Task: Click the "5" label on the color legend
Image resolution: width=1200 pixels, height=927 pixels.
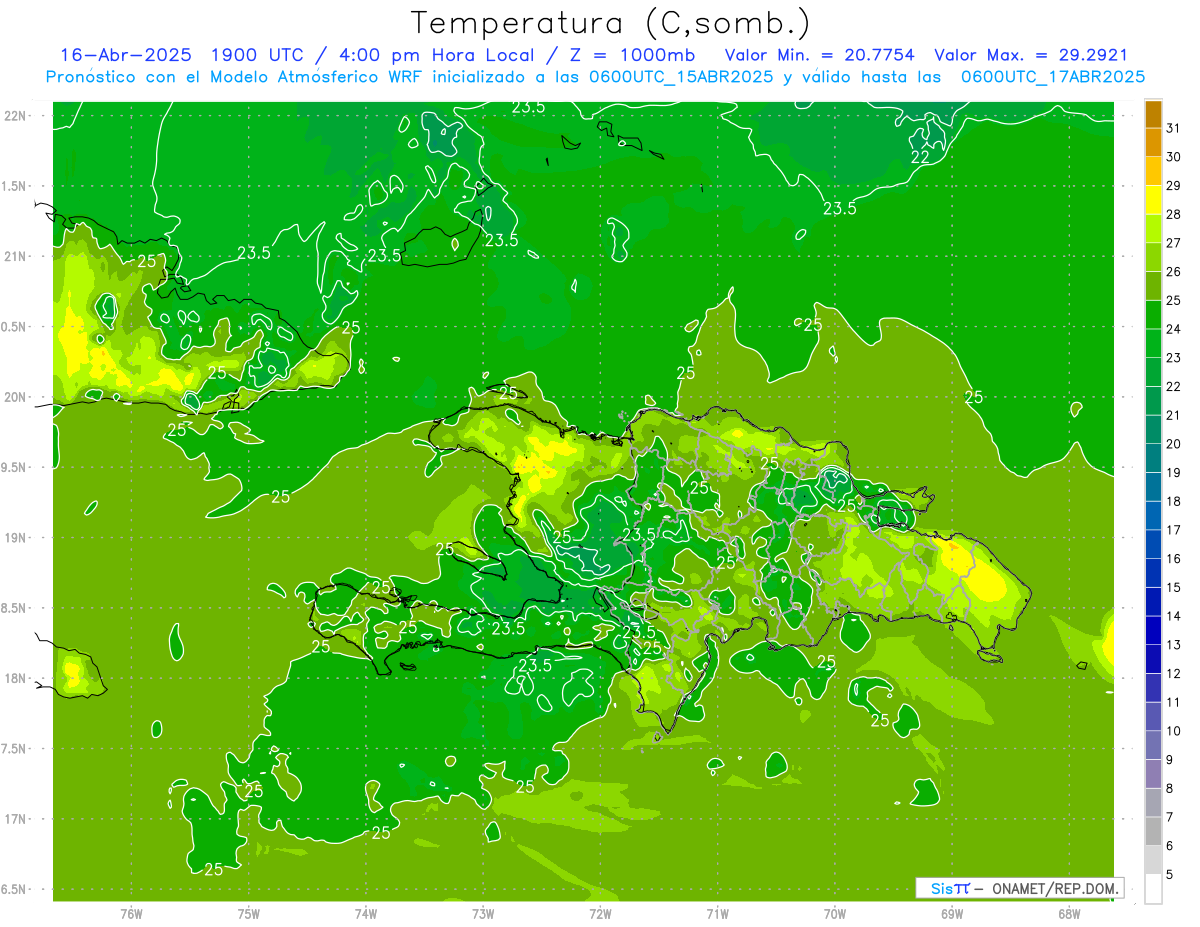Action: (x=1170, y=875)
